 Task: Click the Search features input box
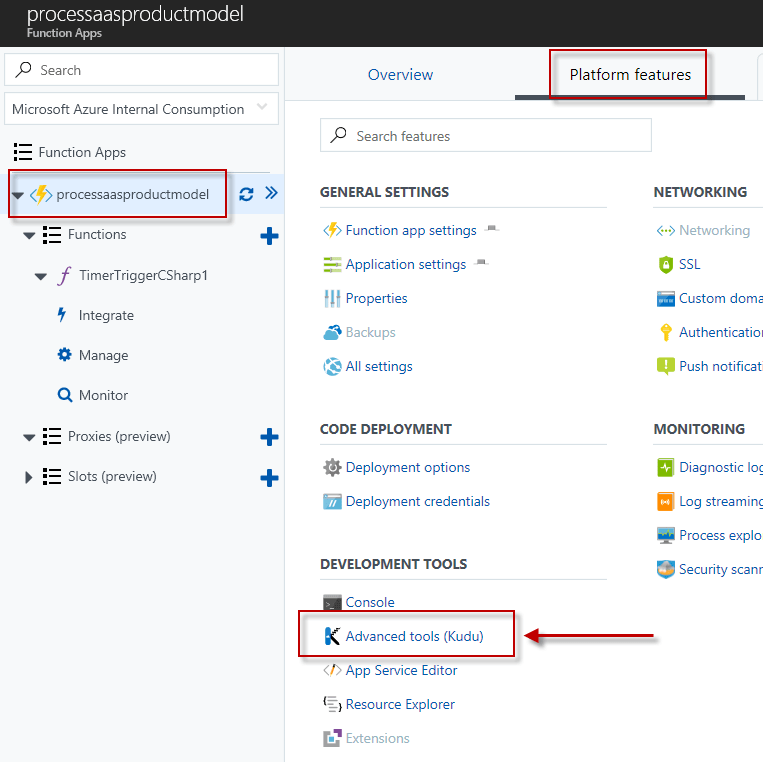486,136
